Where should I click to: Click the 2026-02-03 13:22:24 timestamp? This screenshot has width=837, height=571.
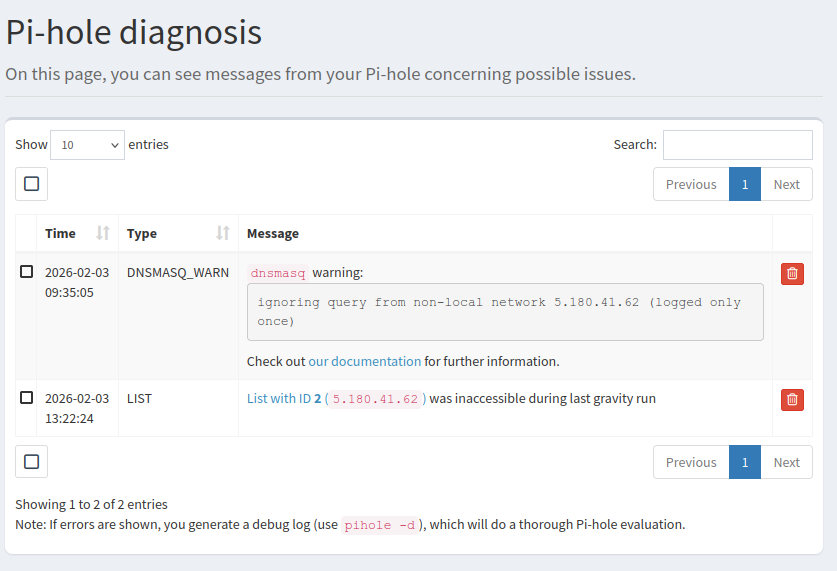[77, 408]
